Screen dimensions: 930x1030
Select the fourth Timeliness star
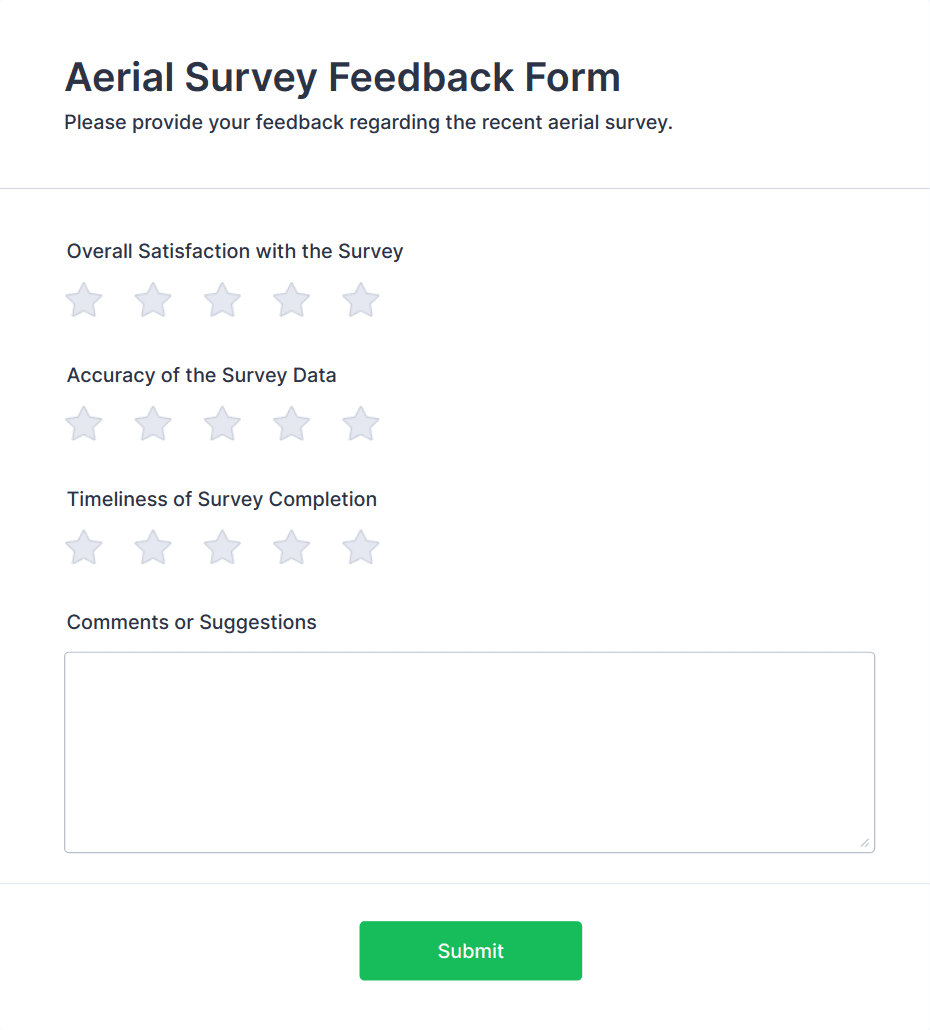coord(291,547)
